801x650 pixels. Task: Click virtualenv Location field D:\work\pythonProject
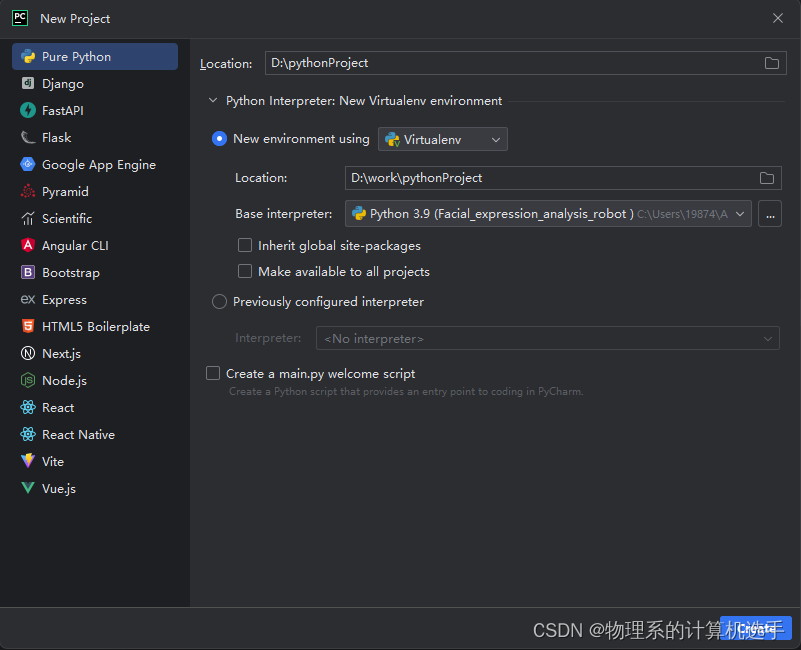point(563,178)
